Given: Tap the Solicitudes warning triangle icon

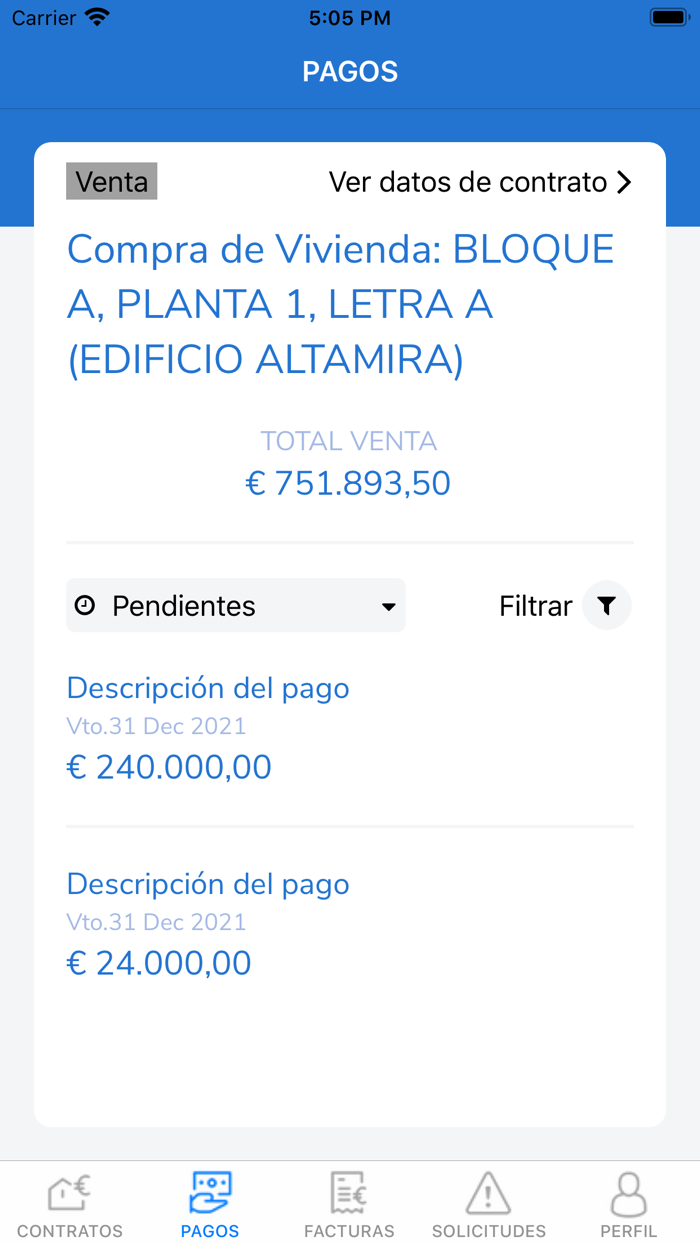Looking at the screenshot, I should point(488,1193).
